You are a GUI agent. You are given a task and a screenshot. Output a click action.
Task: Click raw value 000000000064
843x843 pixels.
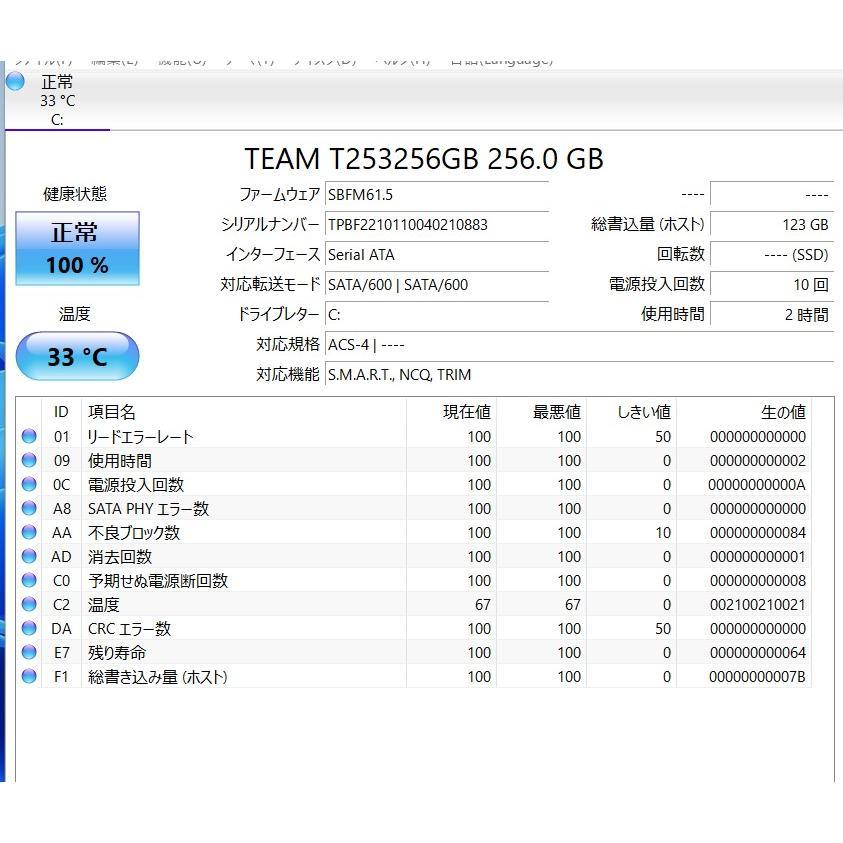coord(758,653)
